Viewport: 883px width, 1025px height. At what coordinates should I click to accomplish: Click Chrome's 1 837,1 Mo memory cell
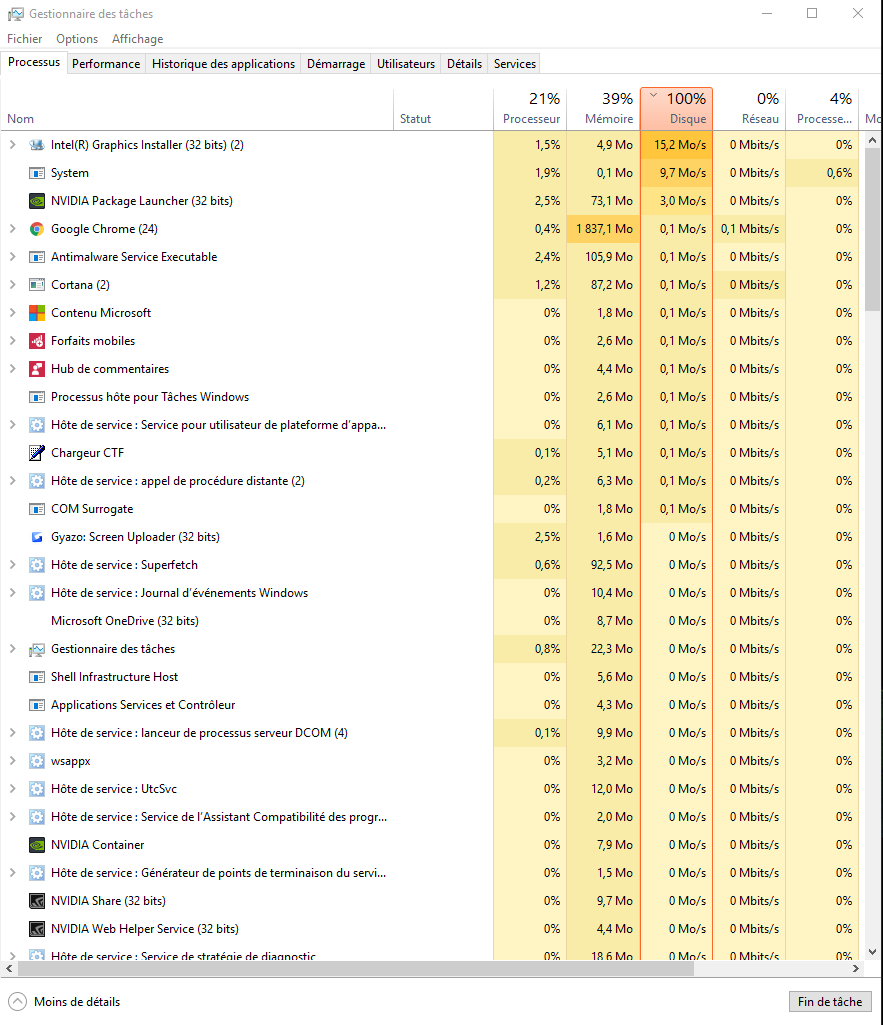point(603,229)
